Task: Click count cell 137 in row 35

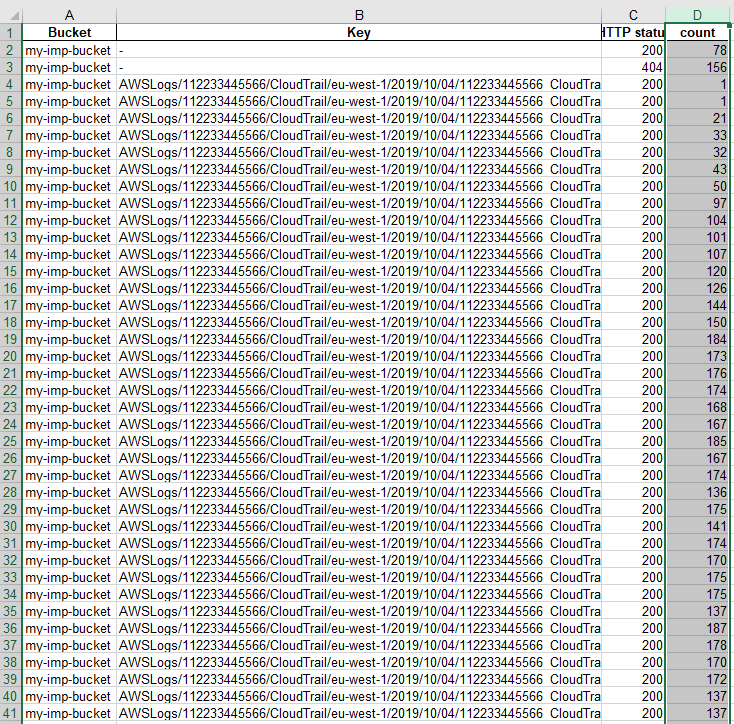Action: pos(697,611)
